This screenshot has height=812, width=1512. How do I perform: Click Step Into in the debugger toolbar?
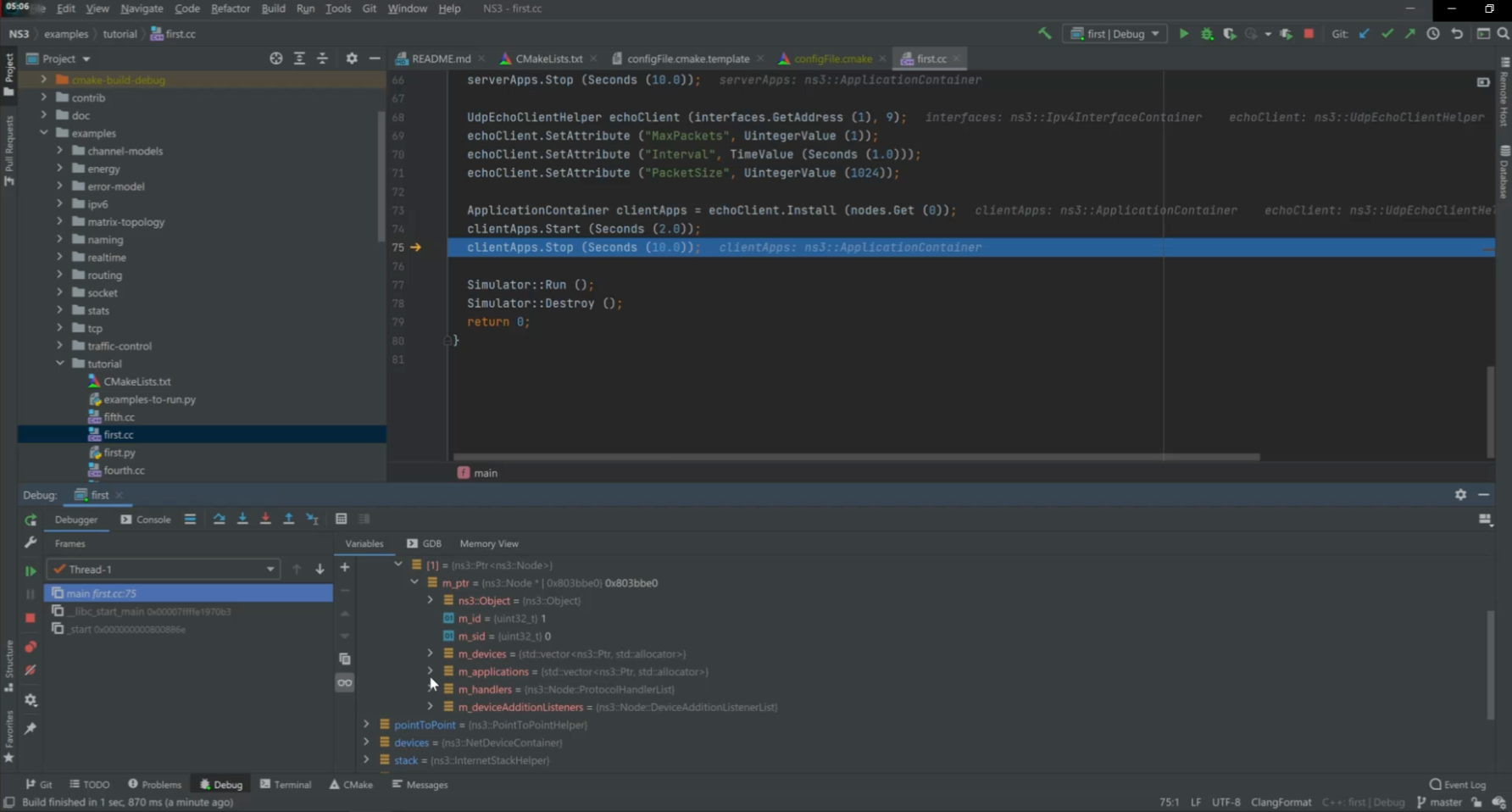pyautogui.click(x=242, y=519)
